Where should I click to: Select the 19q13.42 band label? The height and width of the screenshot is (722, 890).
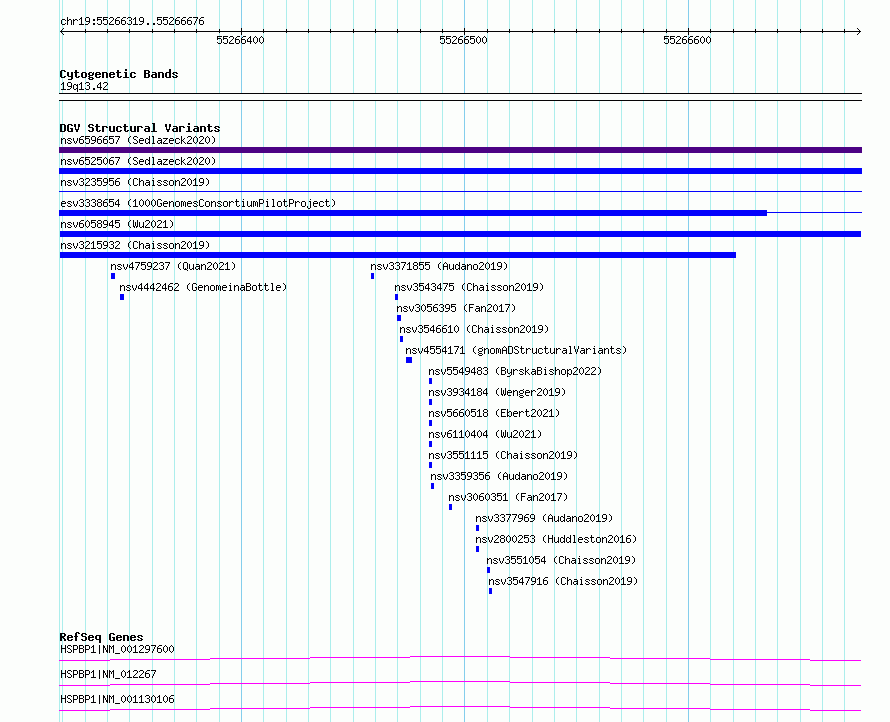pos(84,86)
